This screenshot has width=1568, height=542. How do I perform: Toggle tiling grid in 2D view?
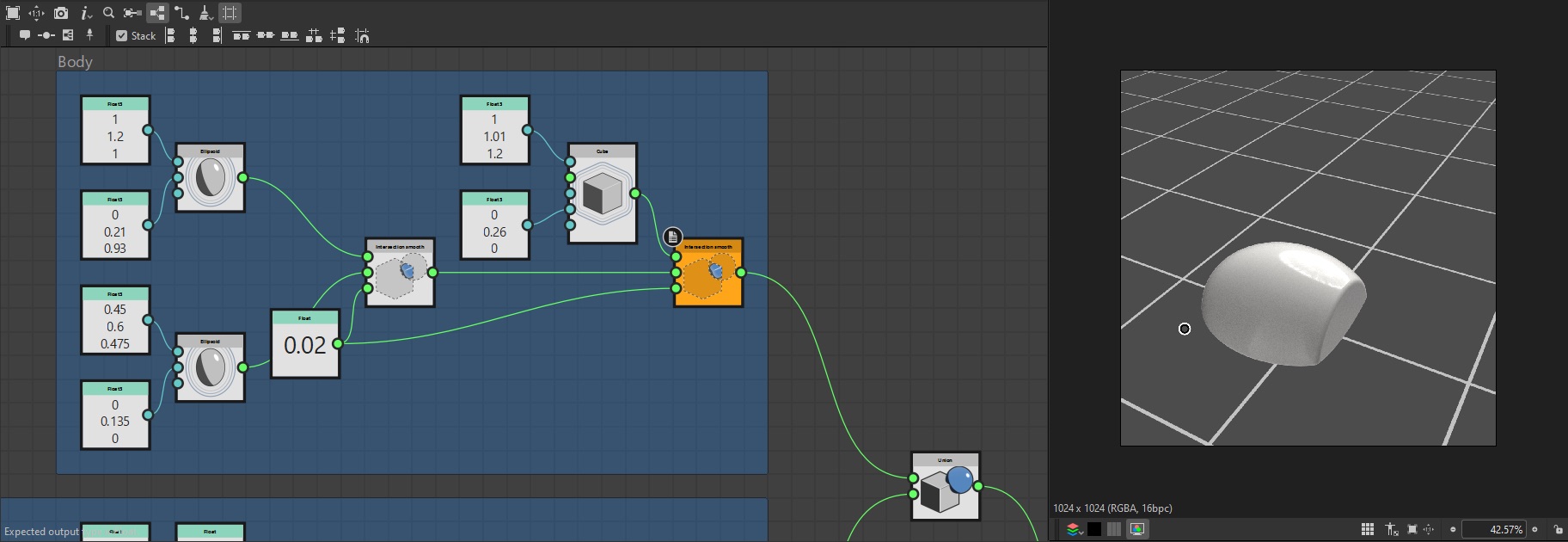coord(1368,529)
